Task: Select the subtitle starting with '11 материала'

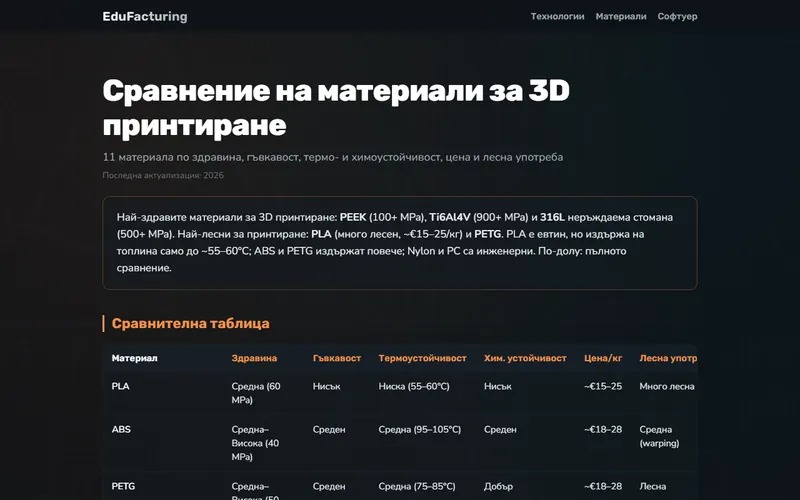Action: click(x=333, y=157)
